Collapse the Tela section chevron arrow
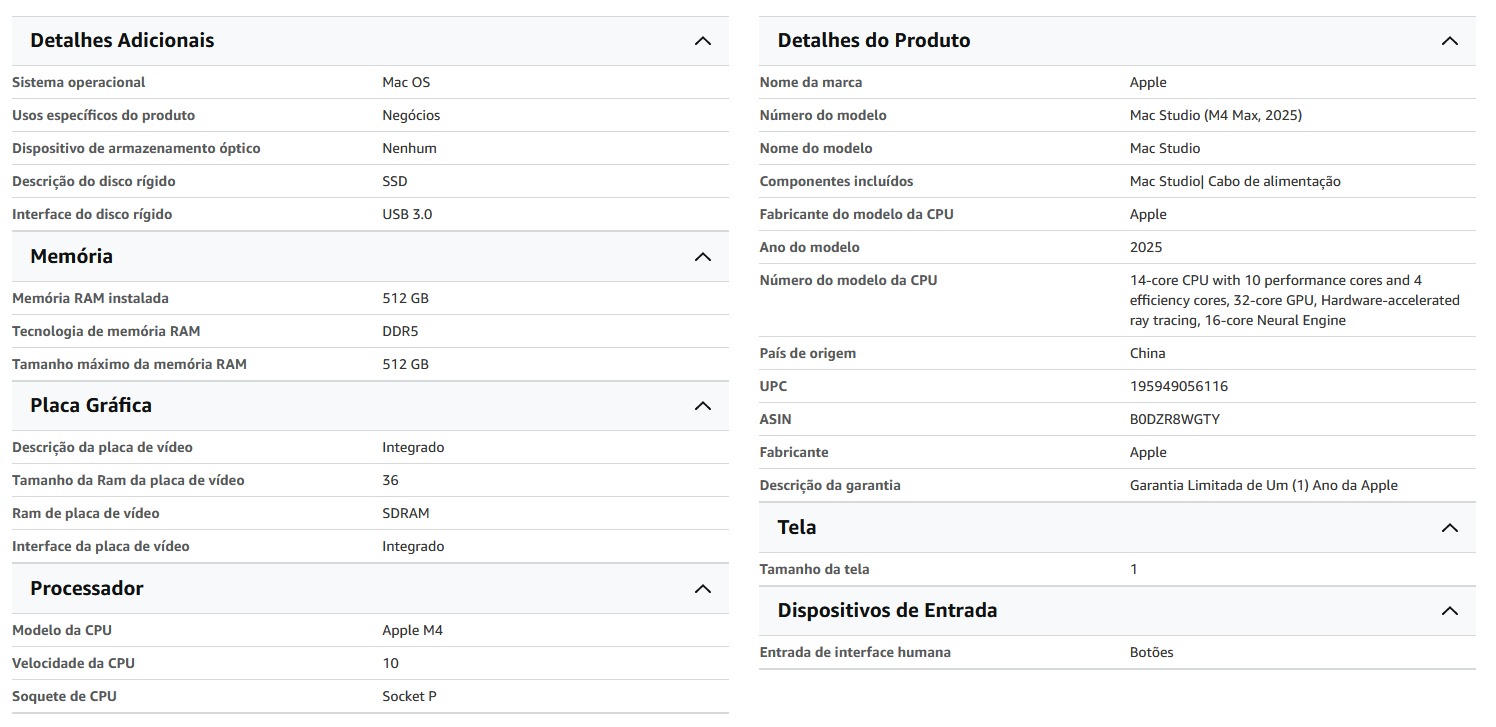1496x727 pixels. pyautogui.click(x=1450, y=528)
